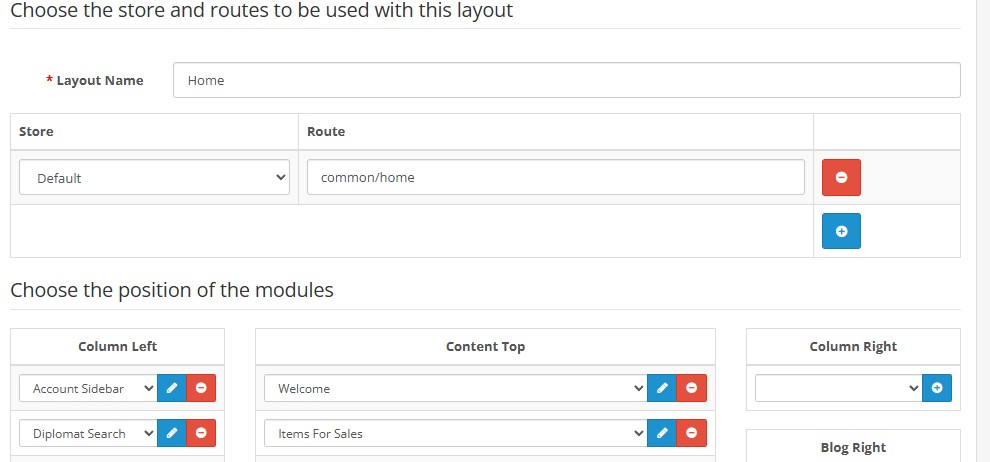
Task: Add a new store route row
Action: pos(841,231)
